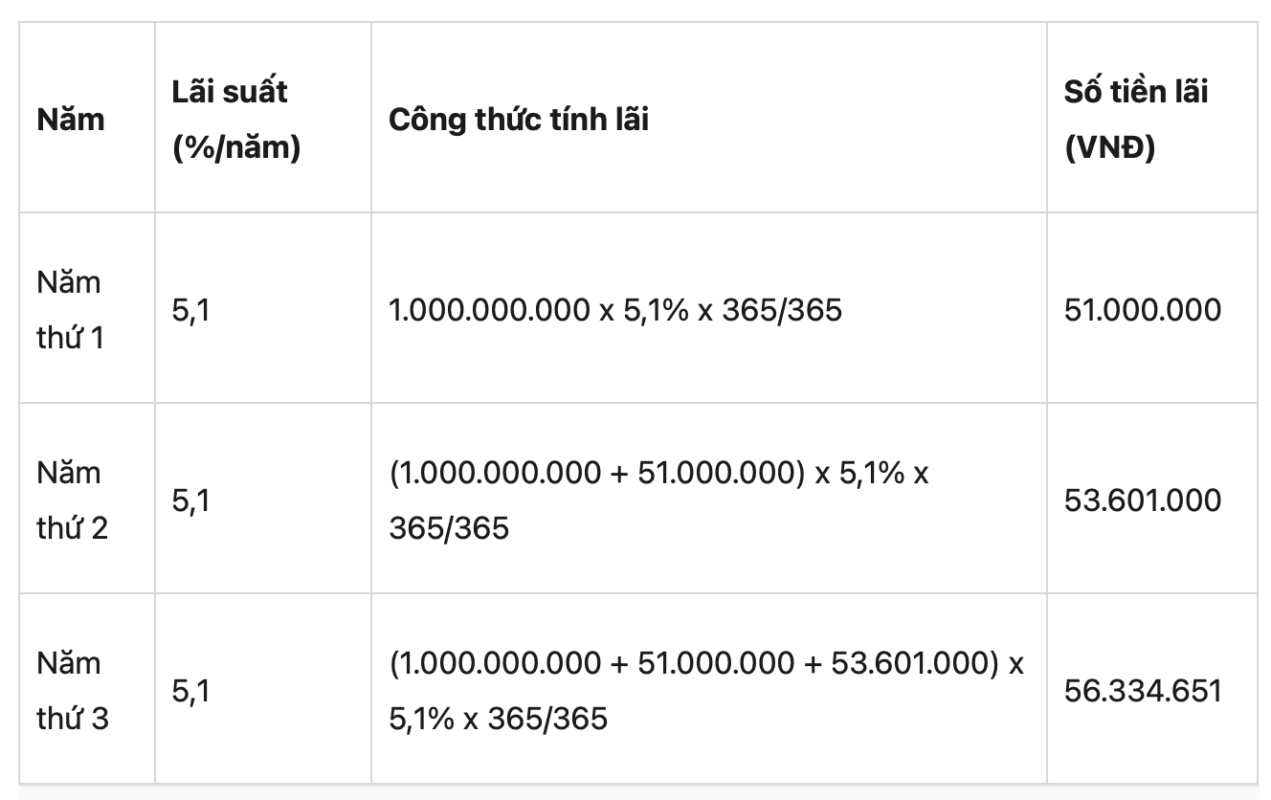
Task: Click the 5,1 rate for year 3
Action: tap(191, 690)
